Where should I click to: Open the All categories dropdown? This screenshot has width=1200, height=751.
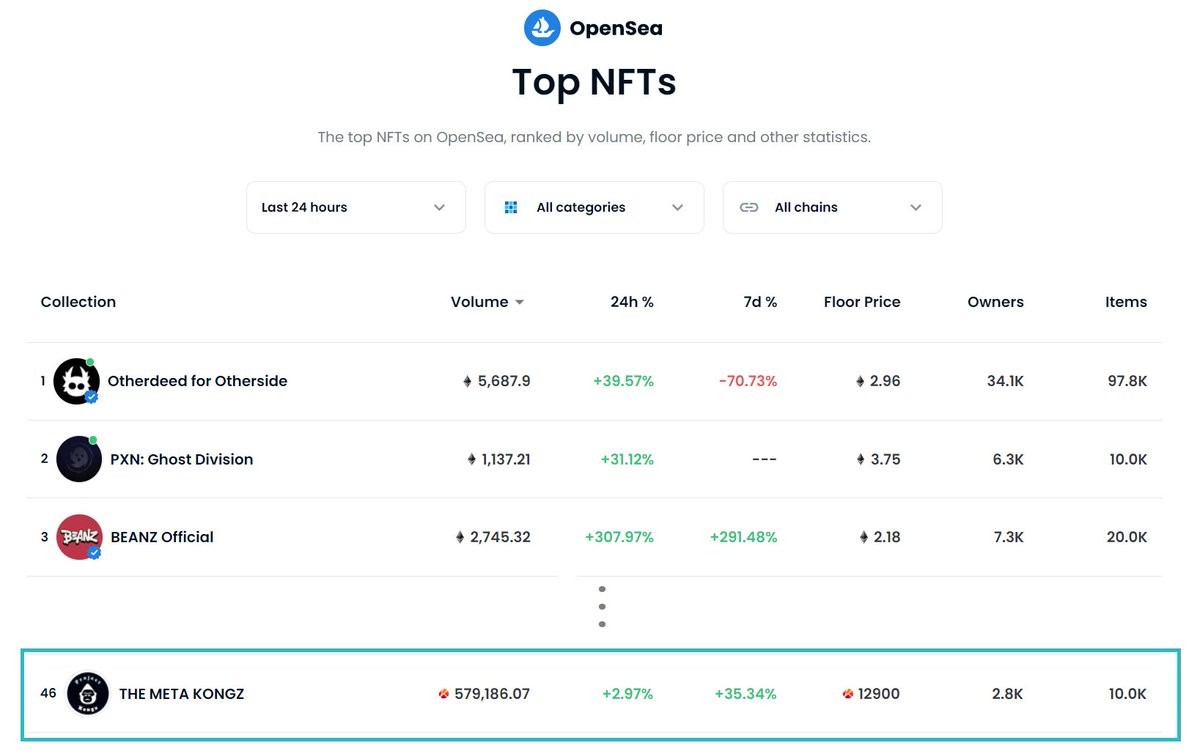coord(594,207)
